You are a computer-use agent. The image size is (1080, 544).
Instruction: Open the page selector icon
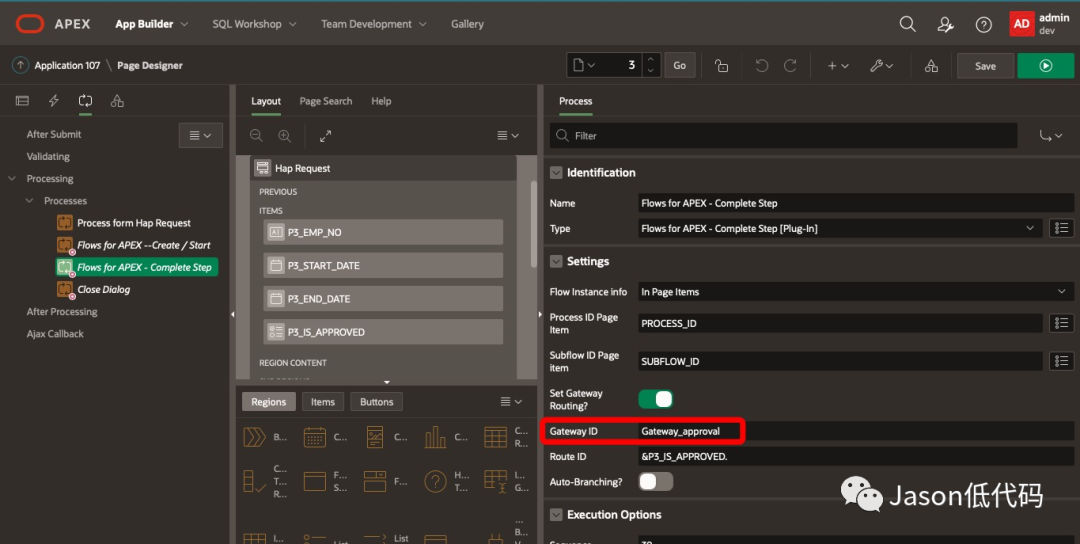[584, 65]
